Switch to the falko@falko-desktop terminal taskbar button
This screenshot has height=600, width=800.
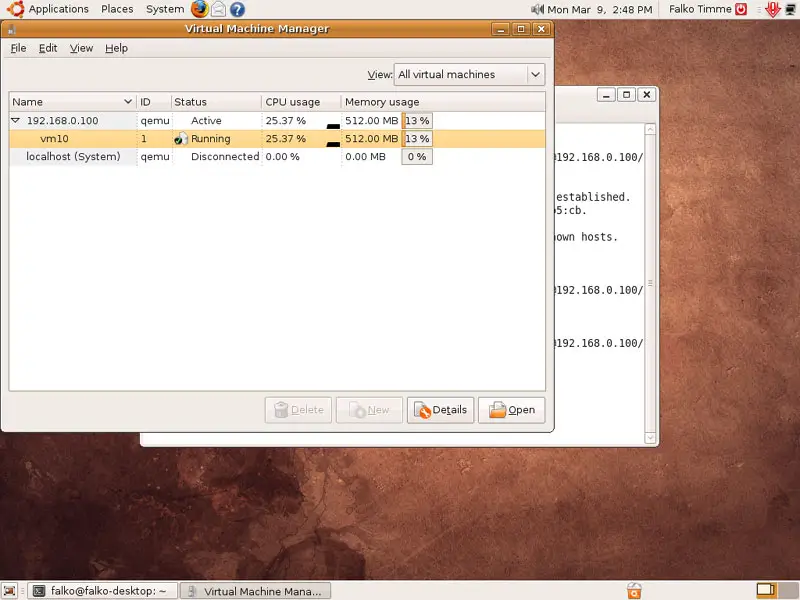coord(102,591)
